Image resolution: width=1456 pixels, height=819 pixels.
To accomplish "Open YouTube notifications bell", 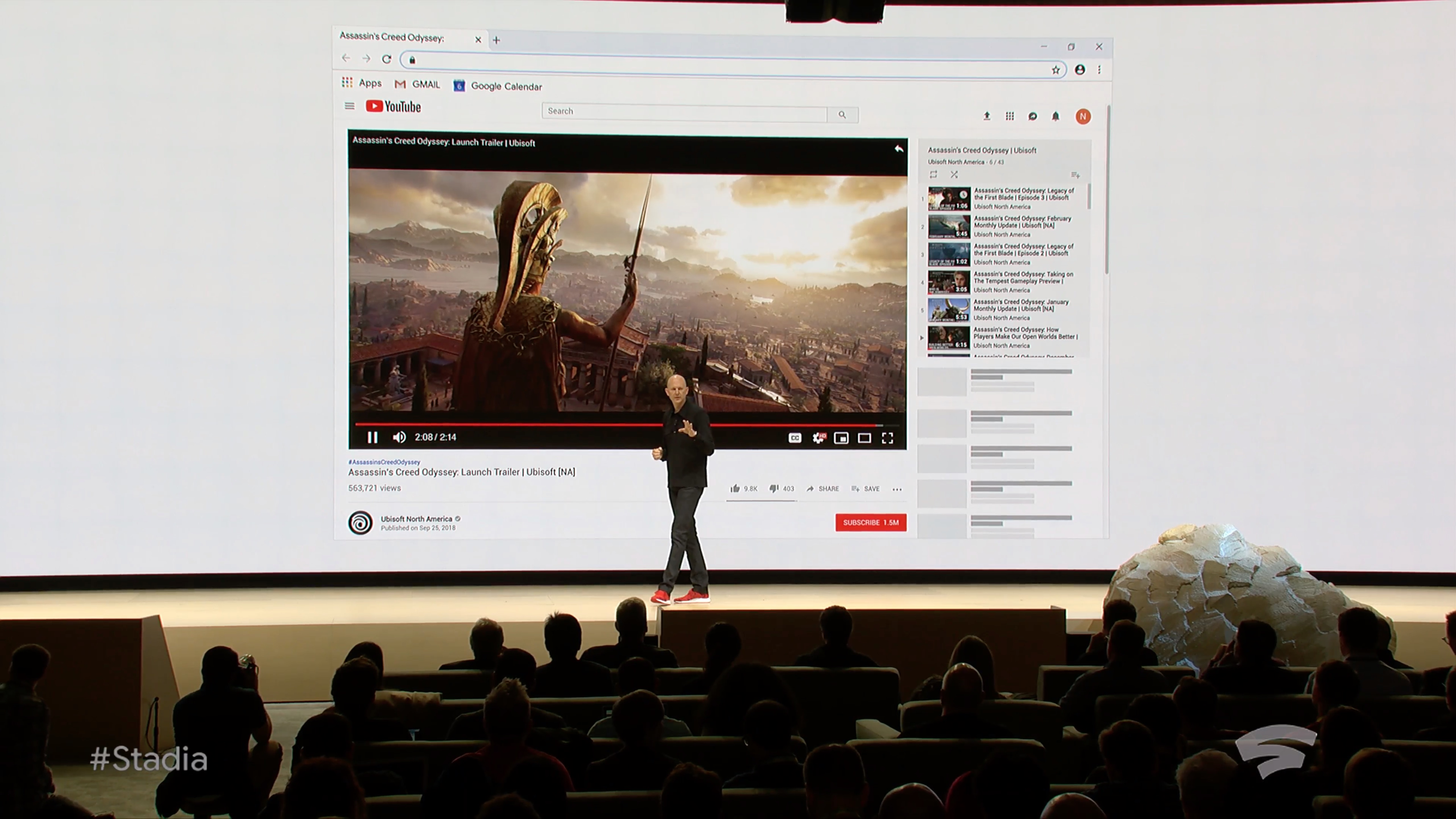I will pyautogui.click(x=1055, y=116).
